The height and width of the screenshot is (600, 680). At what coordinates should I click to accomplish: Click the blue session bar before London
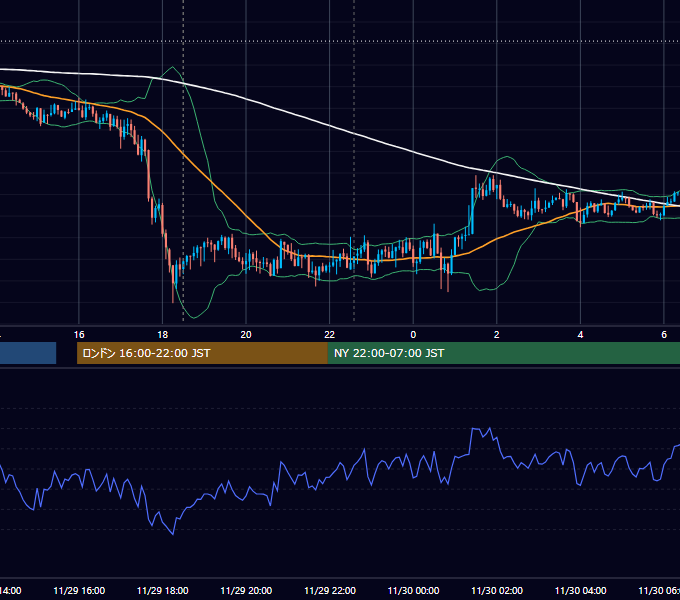click(x=28, y=353)
